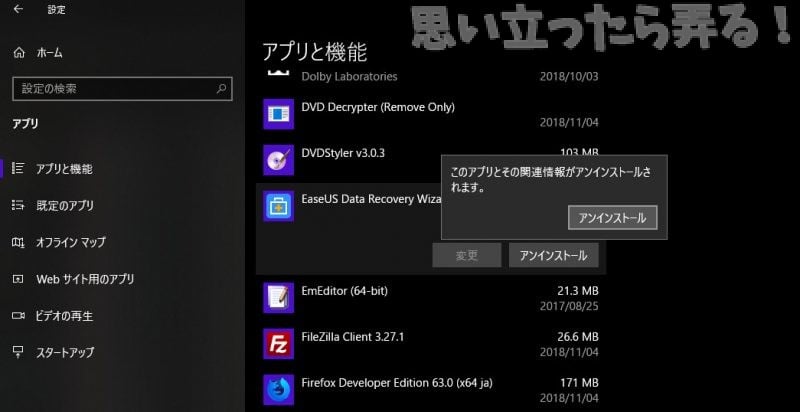Image resolution: width=800 pixels, height=412 pixels.
Task: Click the greyed 変更 button
Action: coord(467,255)
